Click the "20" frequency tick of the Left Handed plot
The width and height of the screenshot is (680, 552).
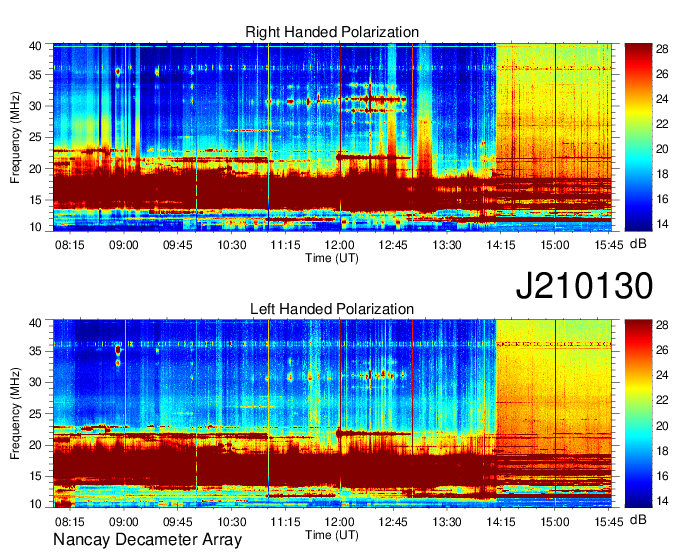[x=36, y=445]
